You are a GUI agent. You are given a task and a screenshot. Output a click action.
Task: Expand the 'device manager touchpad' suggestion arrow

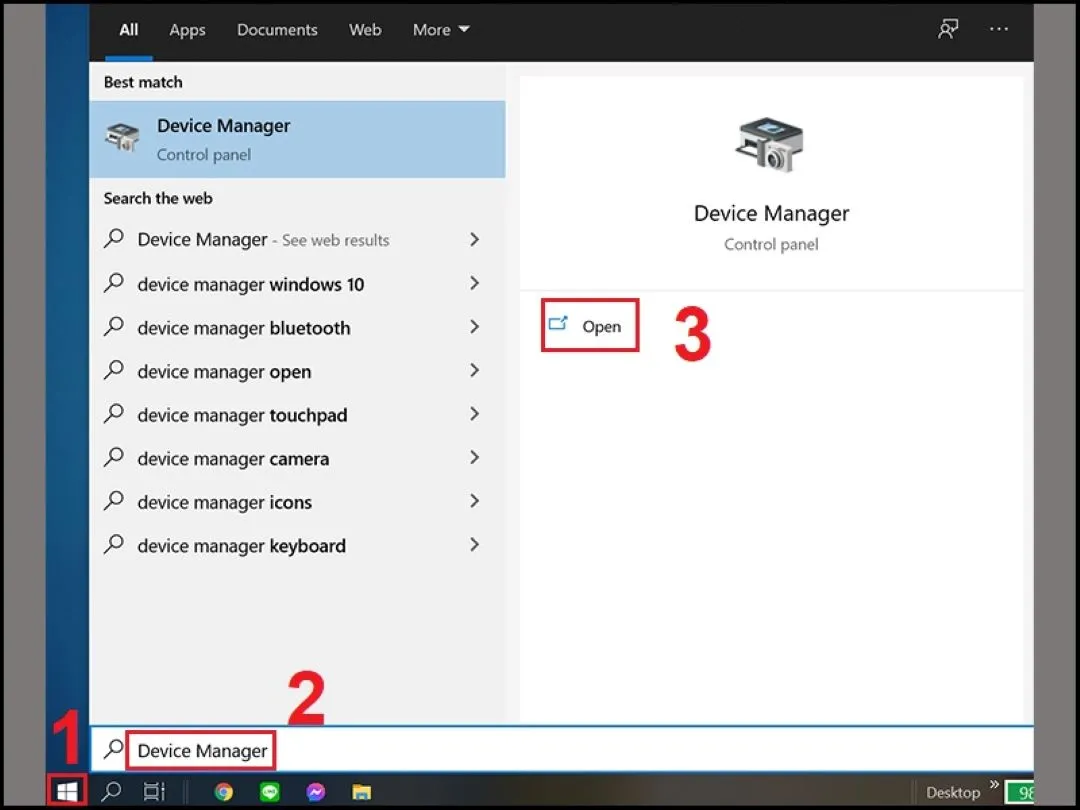[x=474, y=414]
